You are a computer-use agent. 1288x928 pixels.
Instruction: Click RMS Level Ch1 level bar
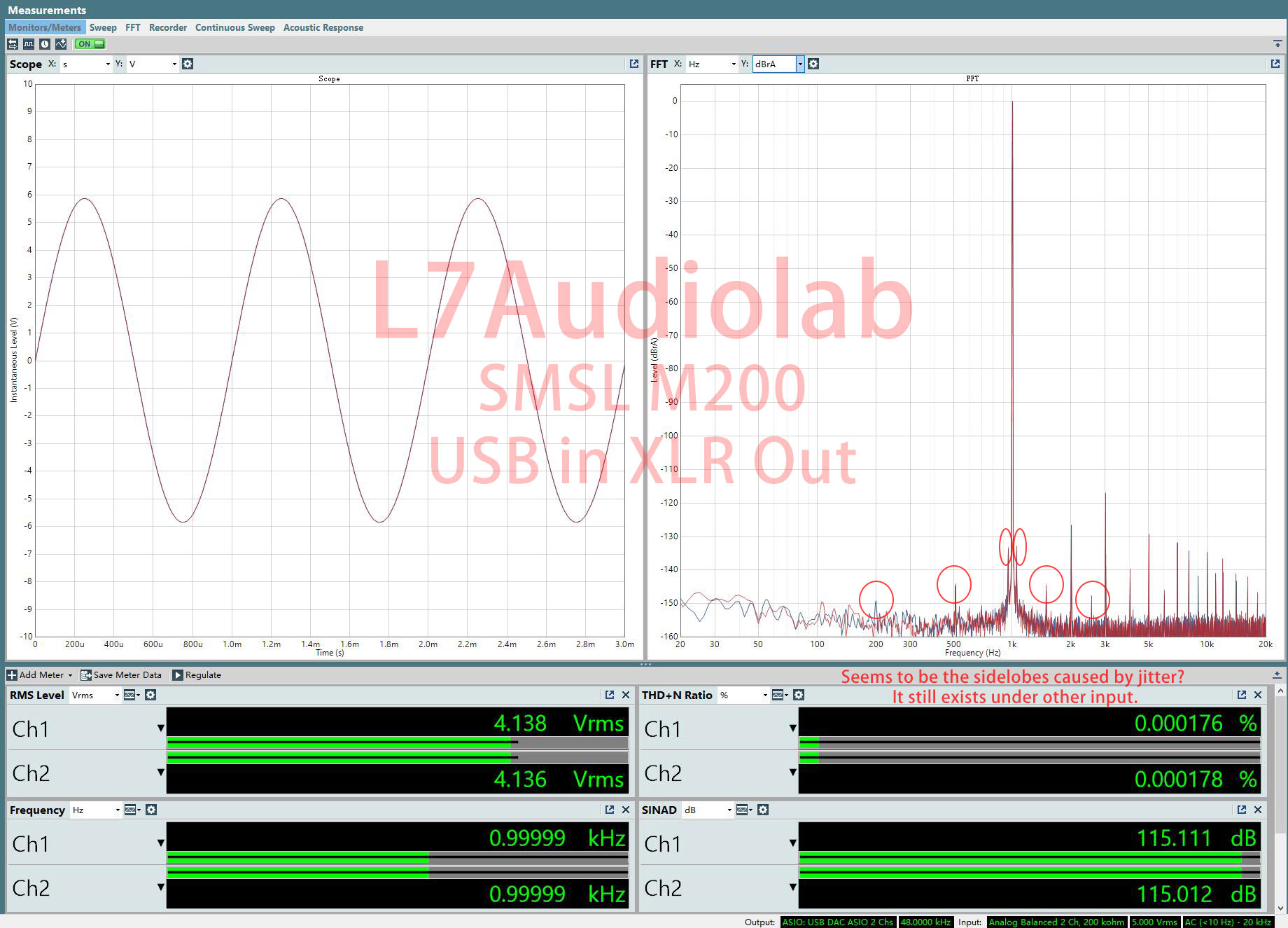tap(397, 742)
